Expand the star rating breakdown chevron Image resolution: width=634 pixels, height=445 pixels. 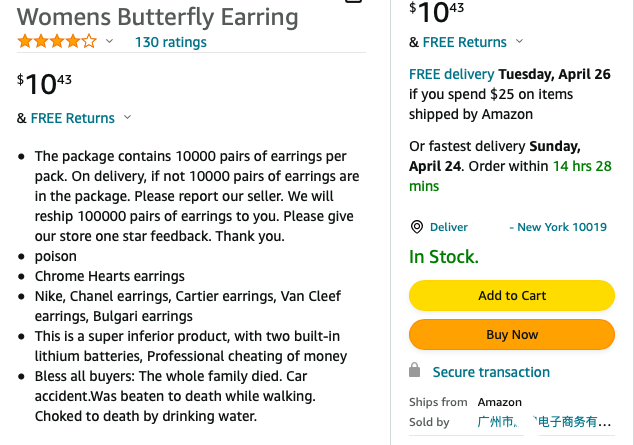[110, 42]
